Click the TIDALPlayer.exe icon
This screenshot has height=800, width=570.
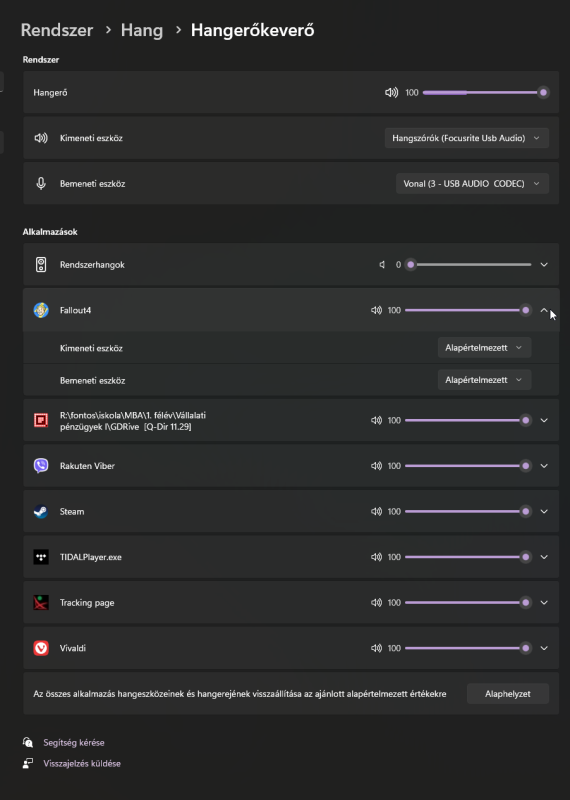click(x=41, y=557)
